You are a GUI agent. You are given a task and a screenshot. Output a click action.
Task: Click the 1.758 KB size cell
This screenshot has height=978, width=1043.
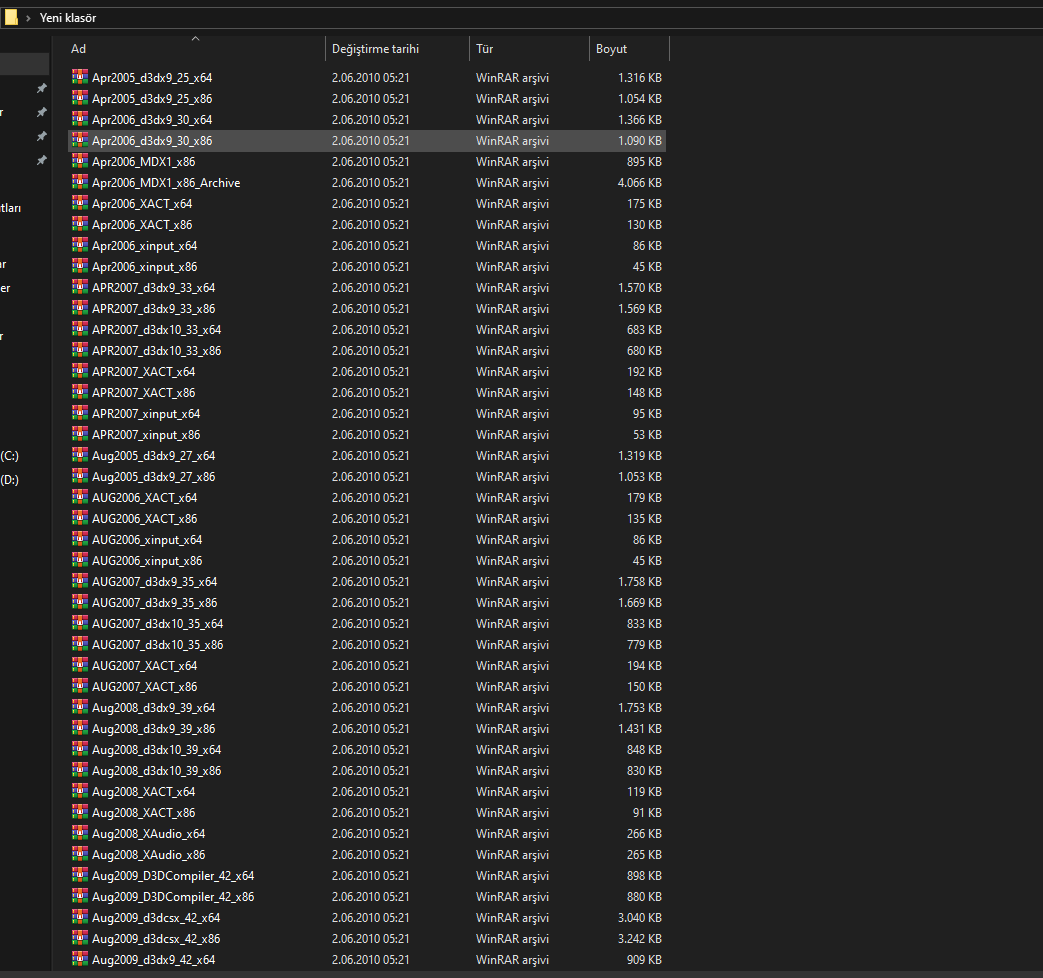coord(640,581)
